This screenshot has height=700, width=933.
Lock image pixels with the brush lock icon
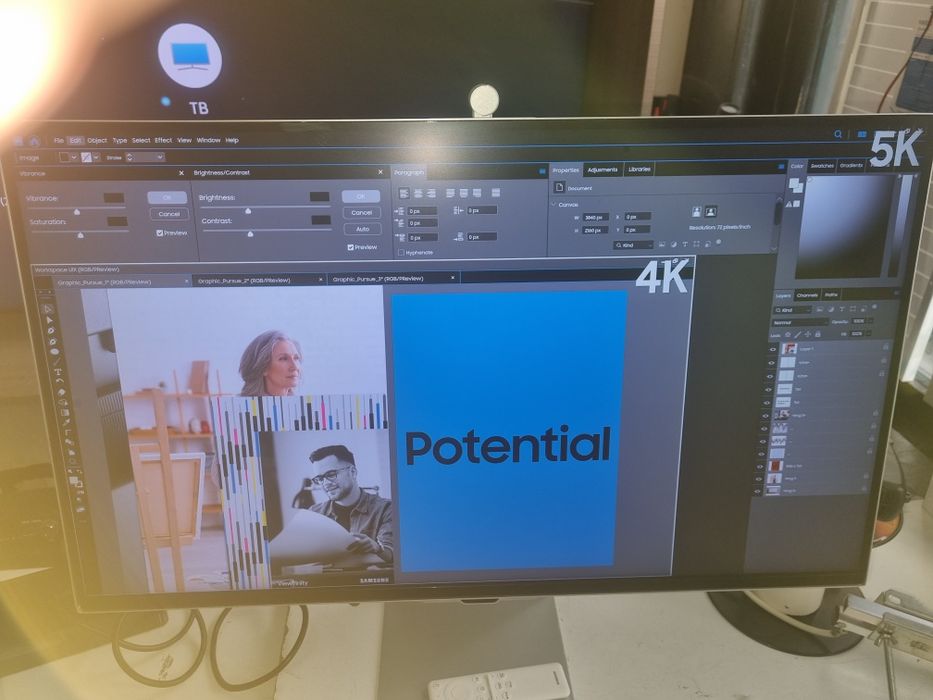(798, 335)
